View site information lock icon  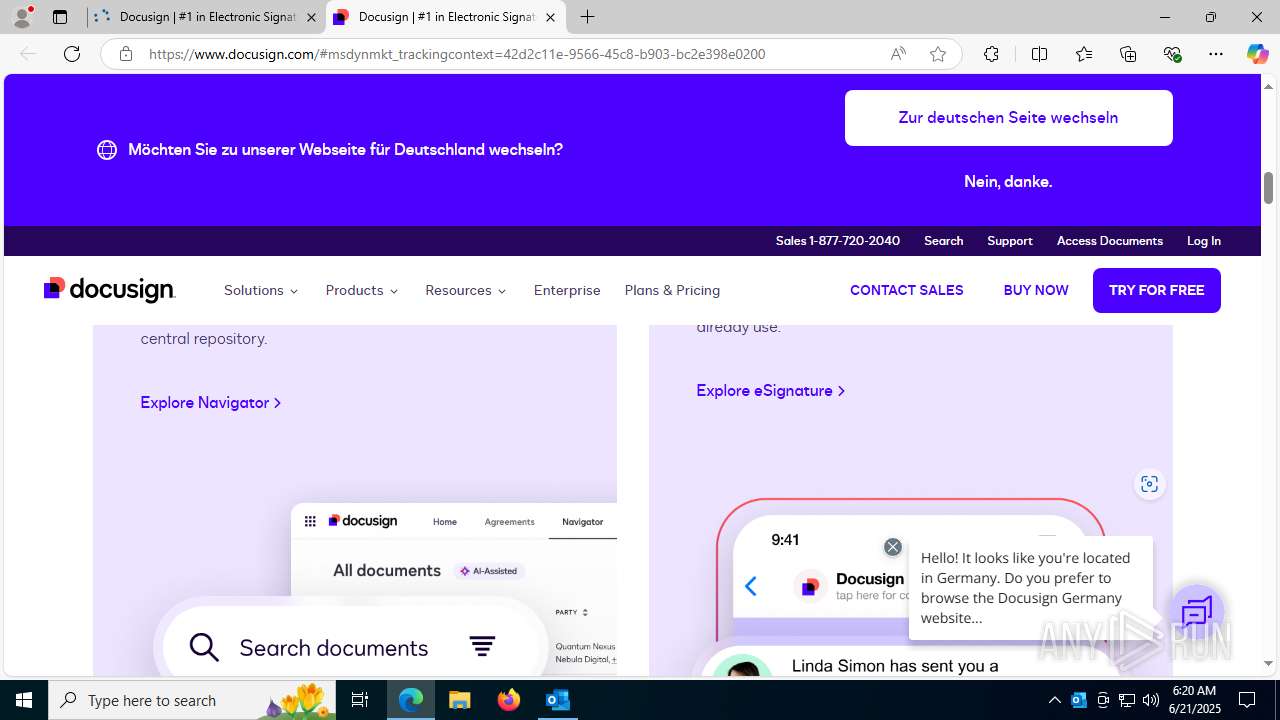pos(126,54)
